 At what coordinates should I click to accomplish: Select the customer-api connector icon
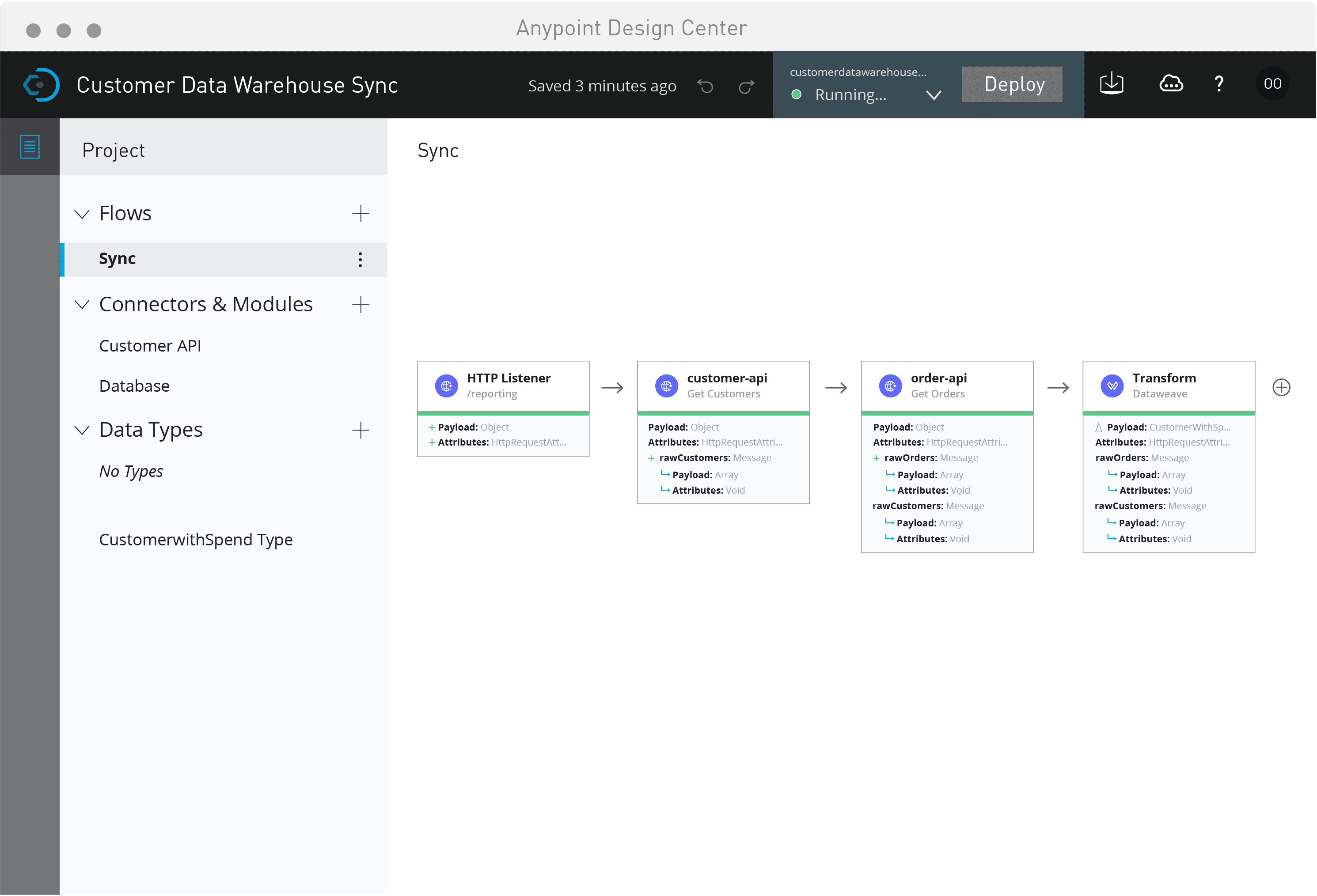point(666,386)
